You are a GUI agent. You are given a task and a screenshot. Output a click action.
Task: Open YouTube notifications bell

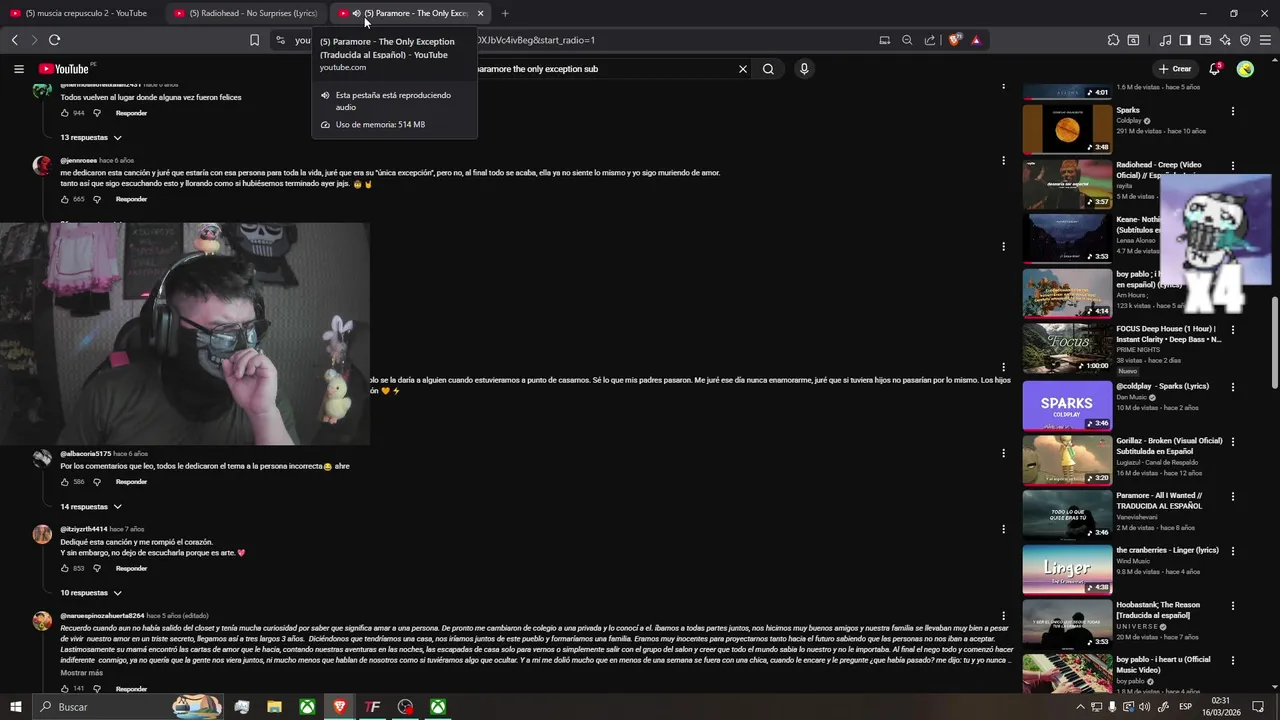click(1214, 69)
